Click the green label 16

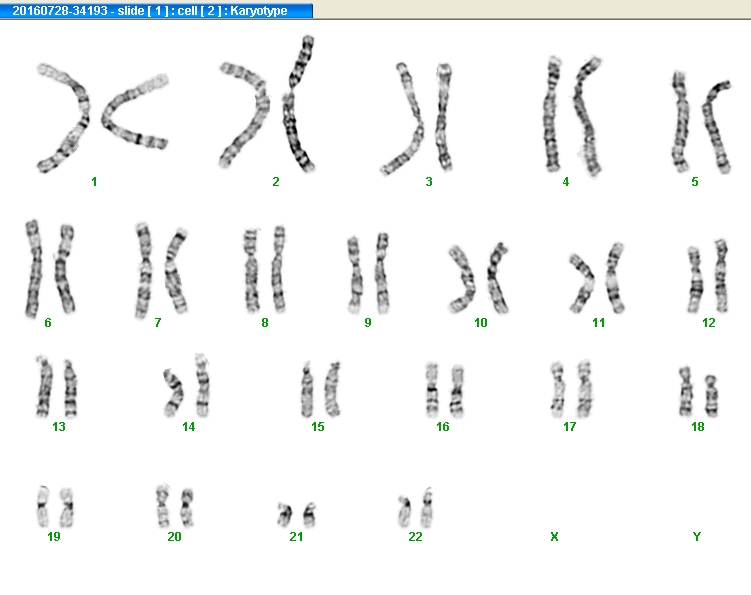(443, 427)
